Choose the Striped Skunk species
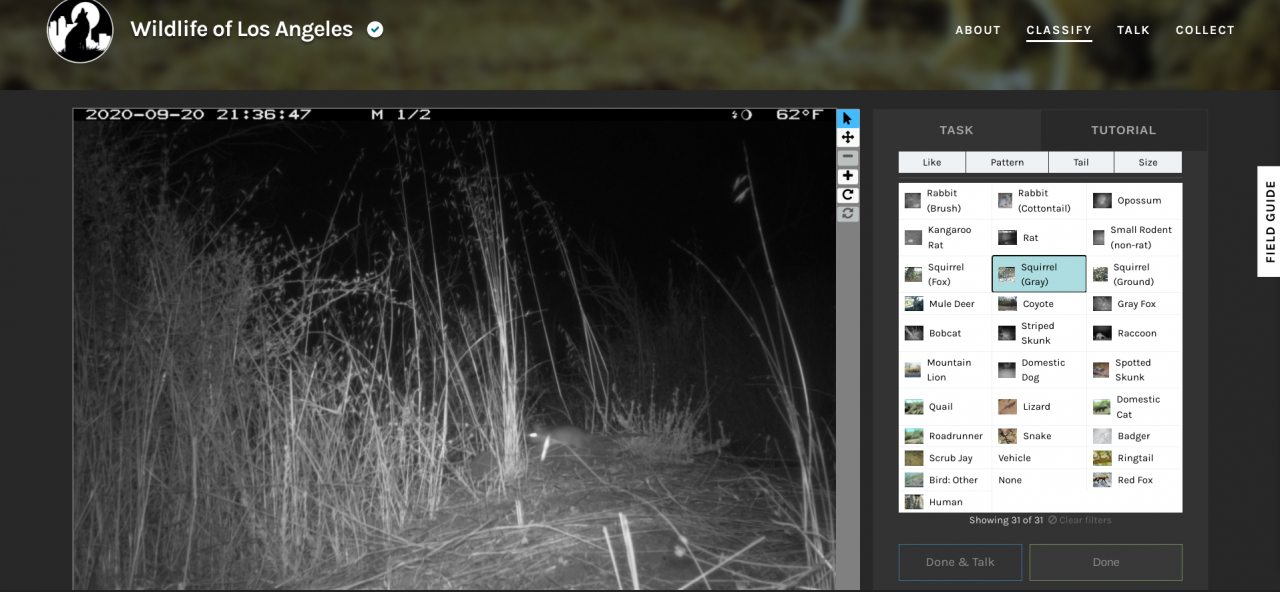The width and height of the screenshot is (1280, 592). tap(1039, 333)
